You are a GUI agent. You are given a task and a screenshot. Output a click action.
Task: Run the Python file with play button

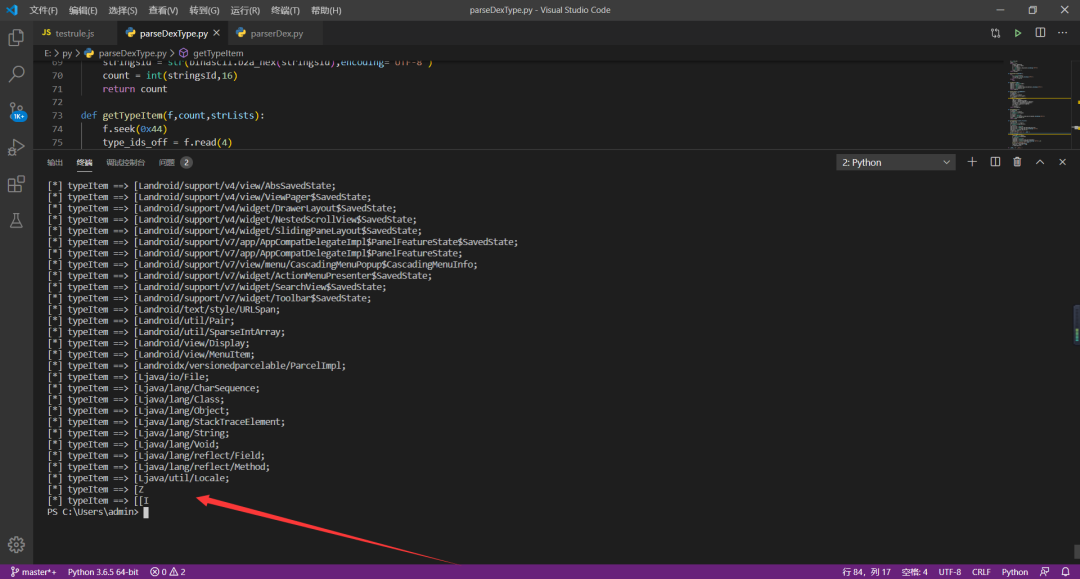tap(1017, 33)
